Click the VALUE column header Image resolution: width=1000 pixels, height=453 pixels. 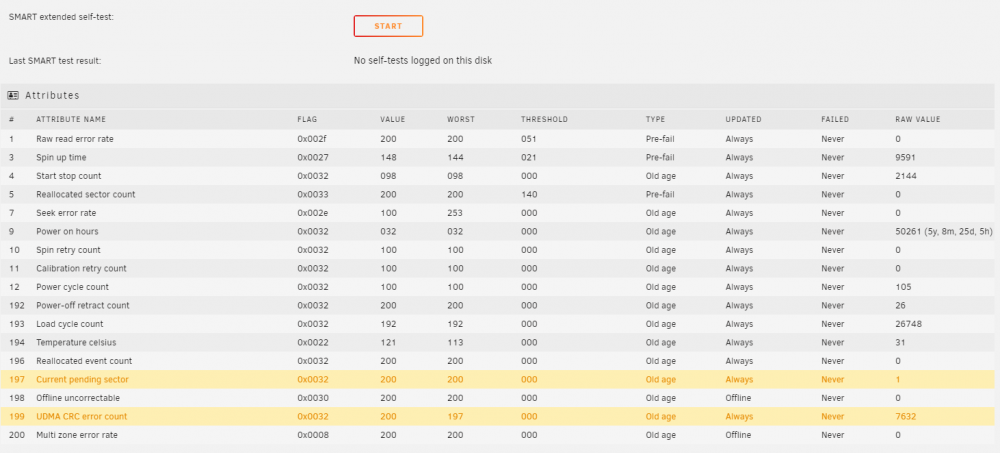coord(392,119)
